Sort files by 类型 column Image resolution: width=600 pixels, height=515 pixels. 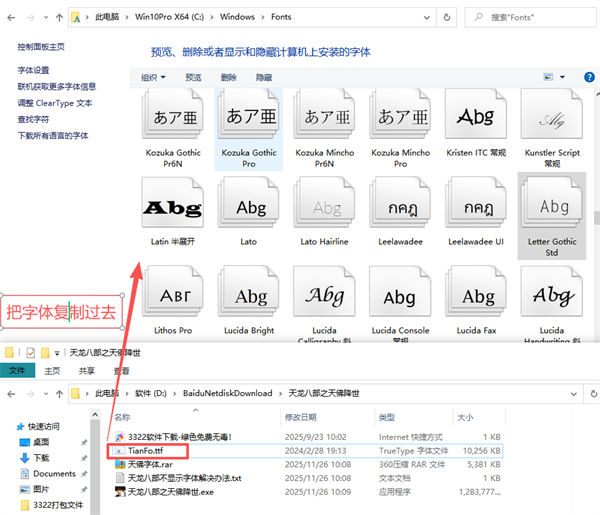(x=386, y=417)
